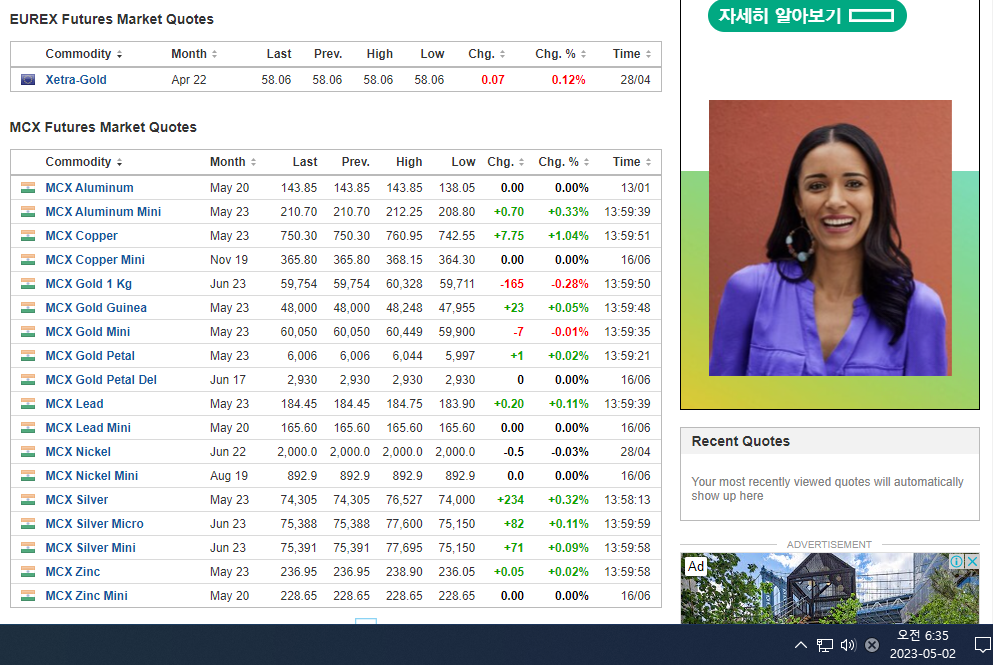
Task: Click India flag icon beside MCX Lead
Action: coord(28,405)
